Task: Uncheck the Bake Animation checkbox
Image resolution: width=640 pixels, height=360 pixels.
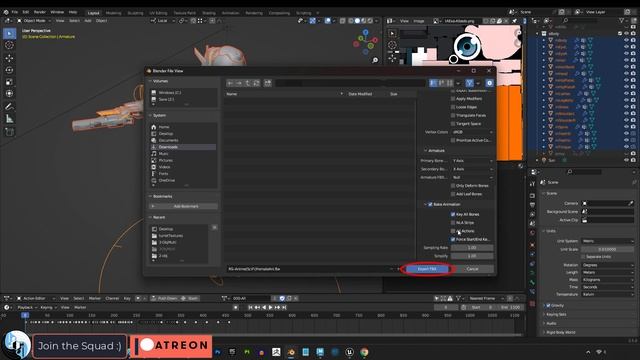Action: pos(430,204)
